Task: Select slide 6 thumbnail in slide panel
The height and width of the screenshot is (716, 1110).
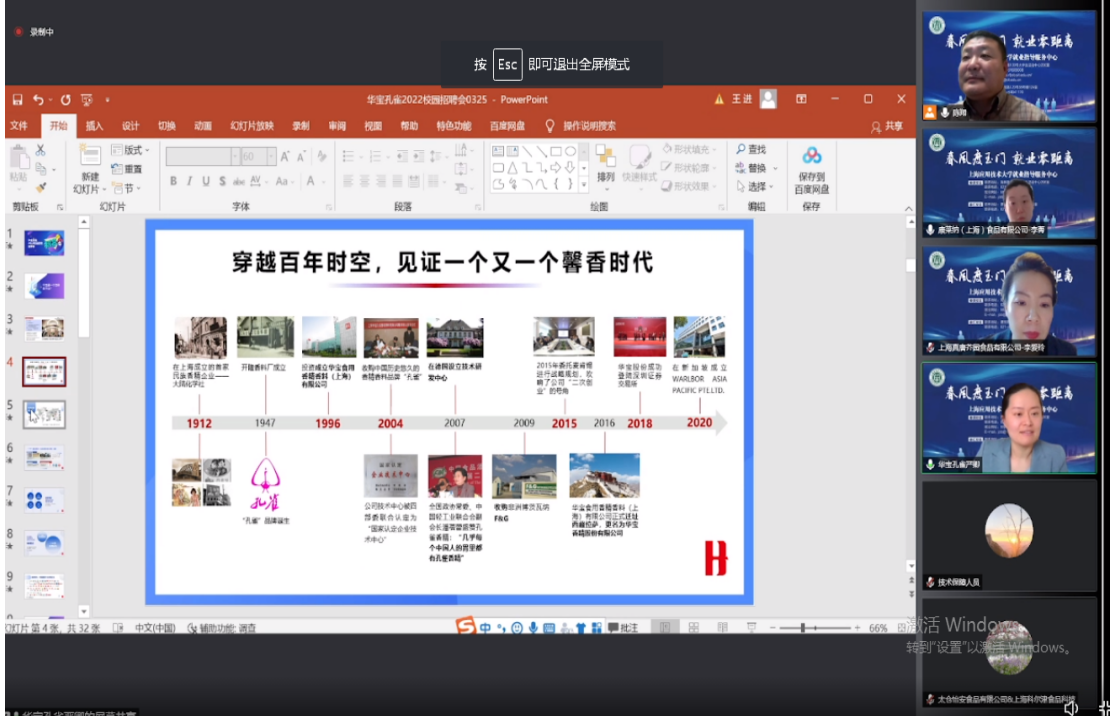Action: pos(44,457)
